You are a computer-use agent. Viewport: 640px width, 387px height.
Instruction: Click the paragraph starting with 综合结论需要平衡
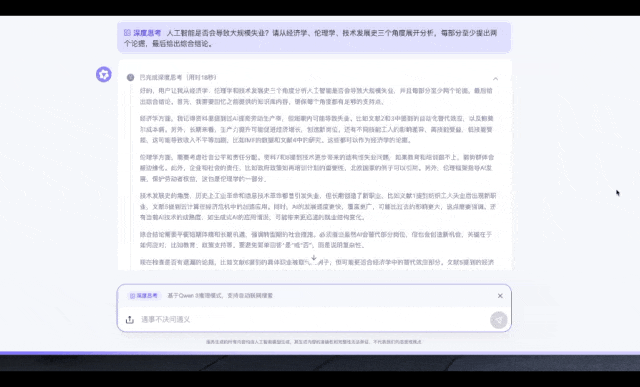point(317,240)
